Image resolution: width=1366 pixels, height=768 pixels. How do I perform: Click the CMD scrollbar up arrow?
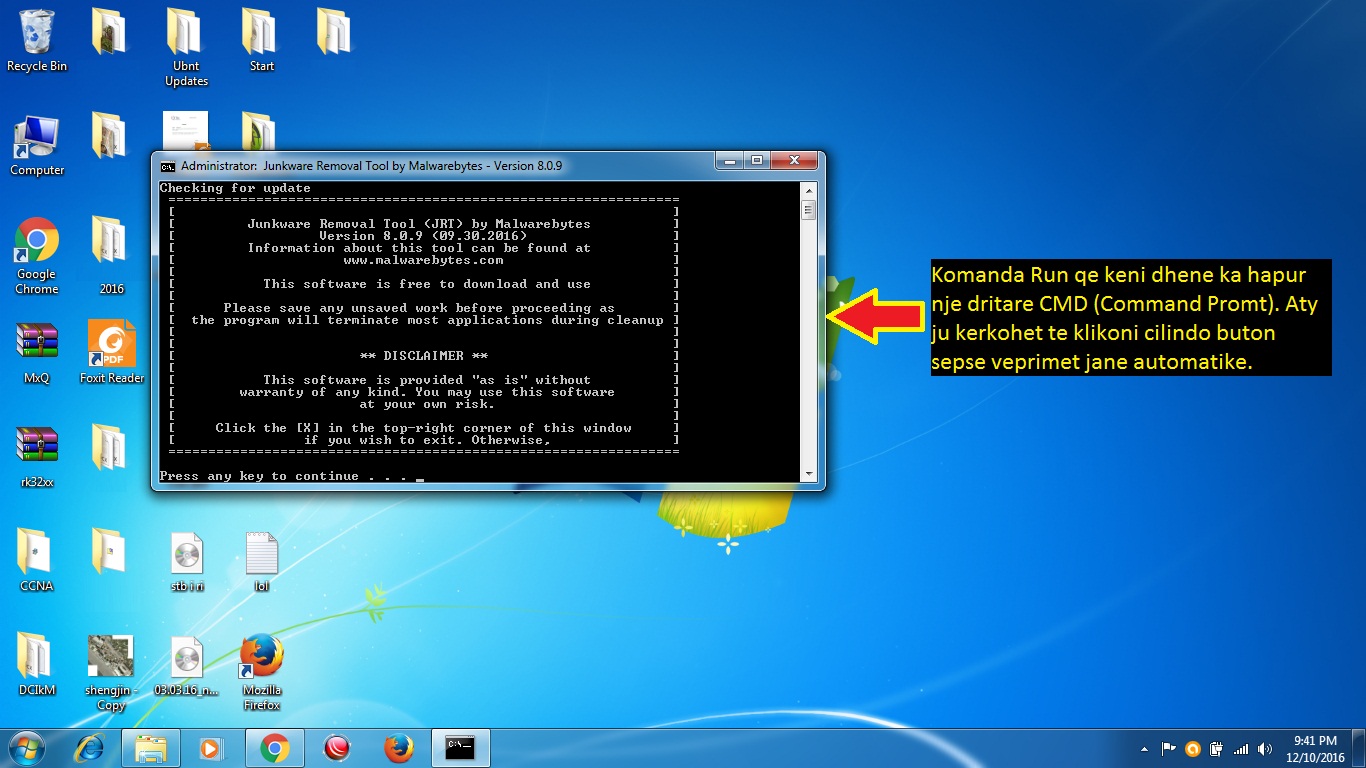(x=808, y=190)
